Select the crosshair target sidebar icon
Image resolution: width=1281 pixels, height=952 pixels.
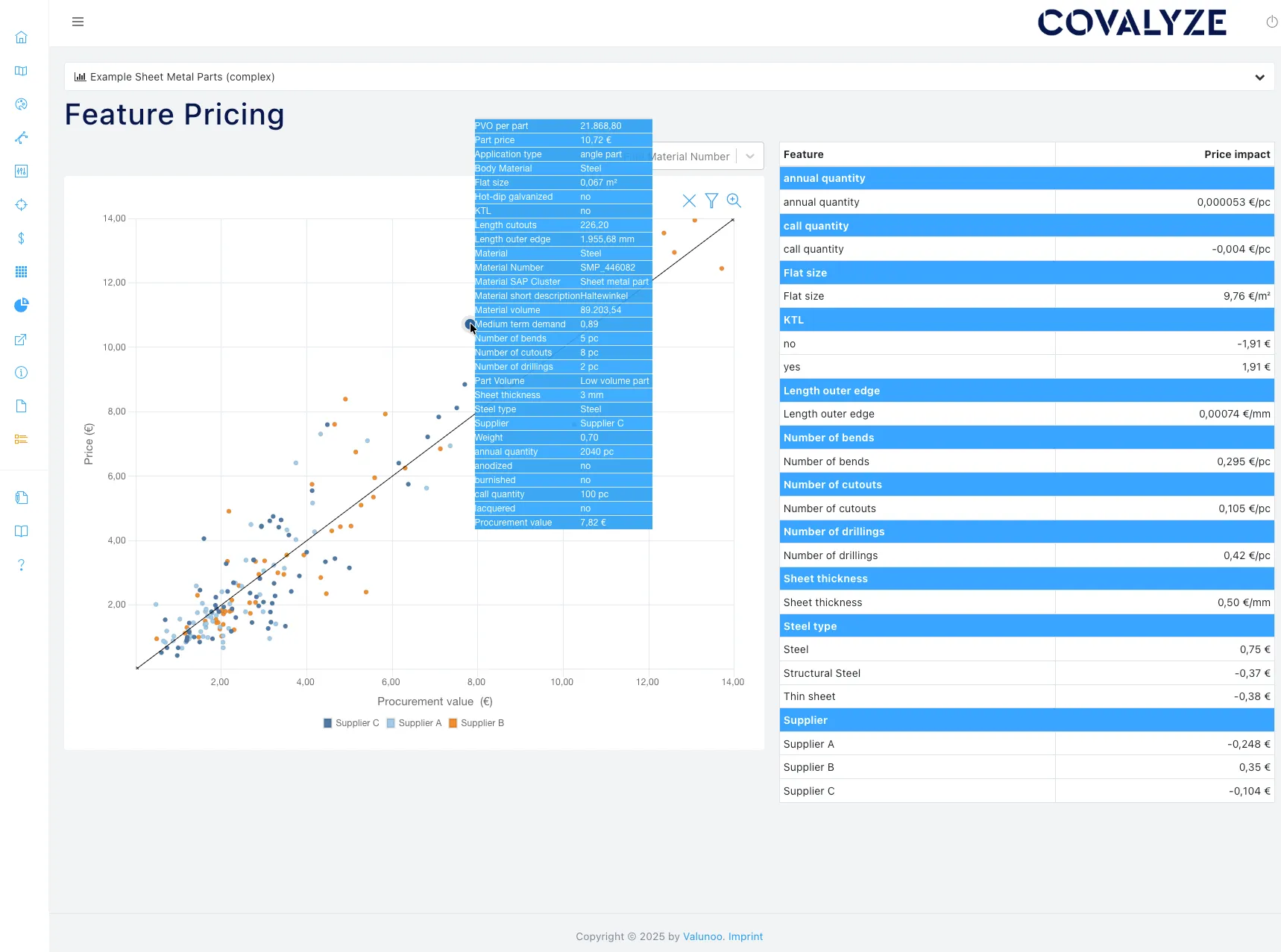[21, 204]
